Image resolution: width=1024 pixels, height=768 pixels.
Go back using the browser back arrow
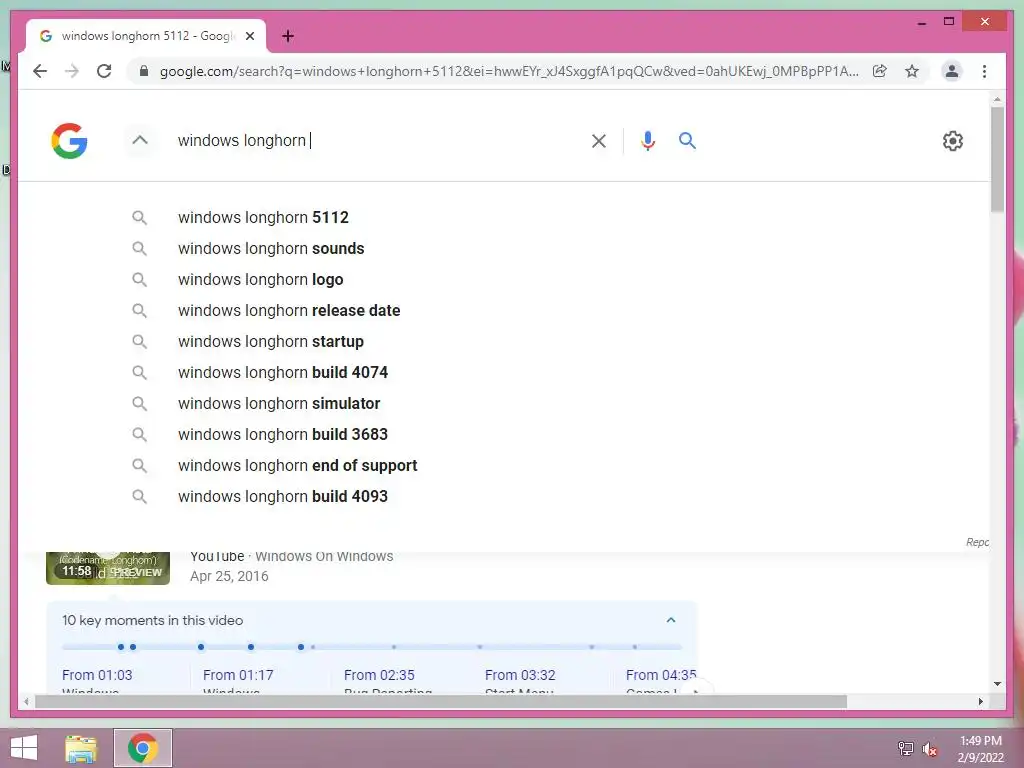[40, 71]
